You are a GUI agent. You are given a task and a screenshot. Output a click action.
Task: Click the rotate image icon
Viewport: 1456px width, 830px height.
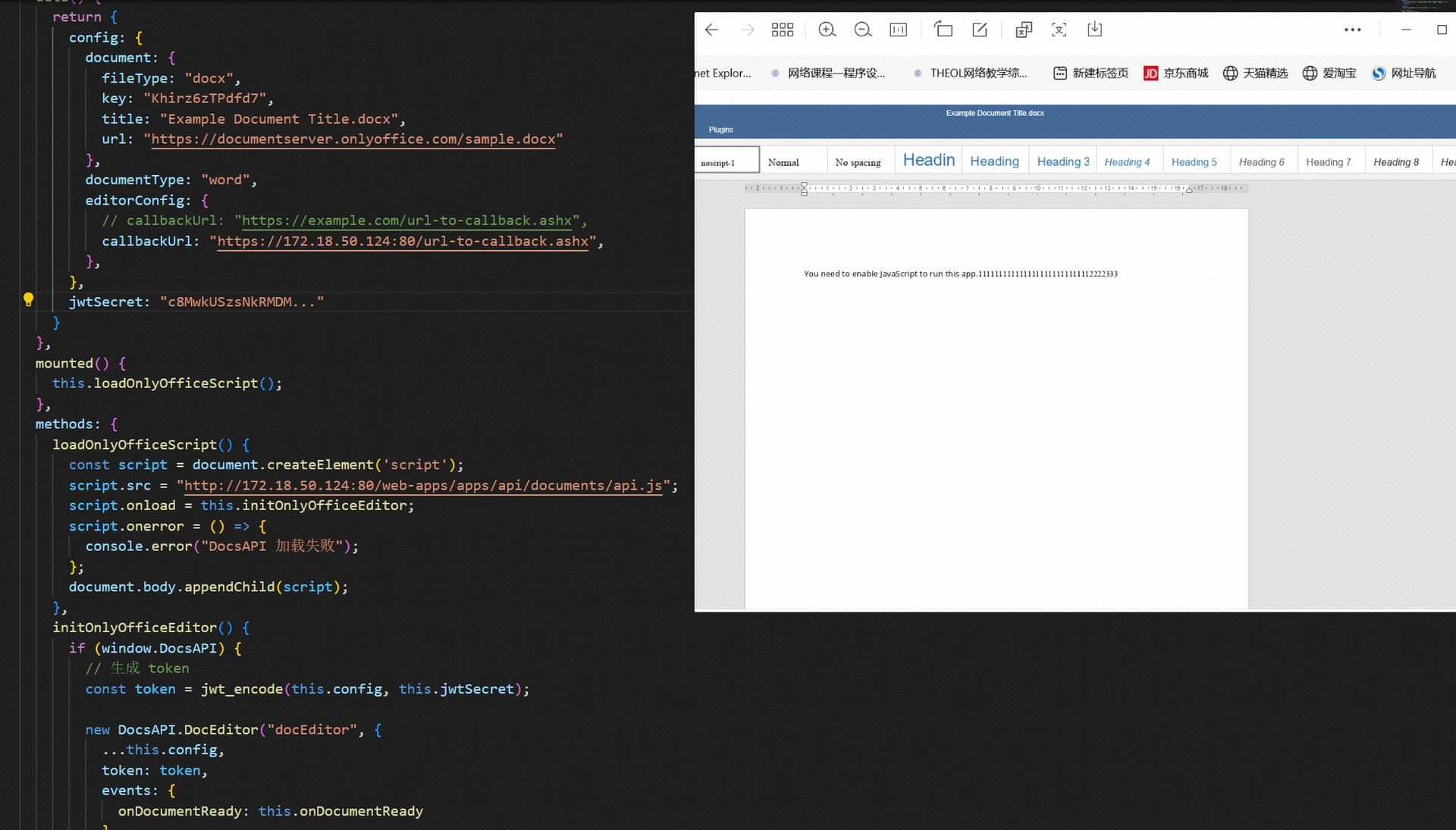[943, 30]
